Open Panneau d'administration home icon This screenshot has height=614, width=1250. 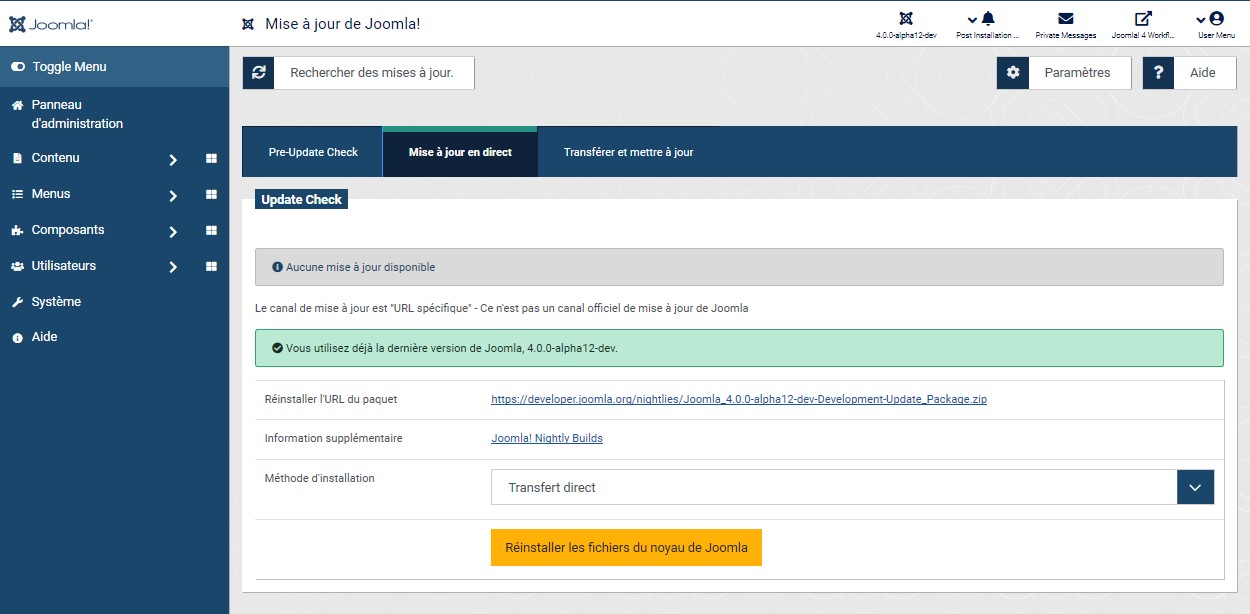pyautogui.click(x=17, y=105)
